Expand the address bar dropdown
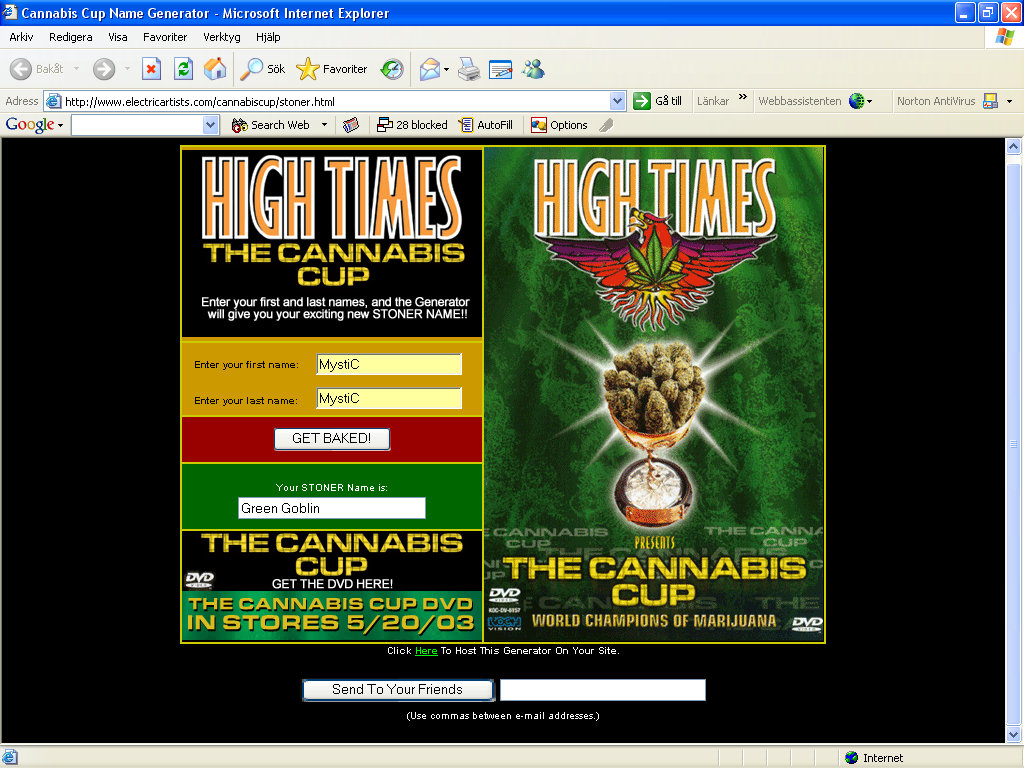Screen dimensions: 1024x768 point(617,101)
